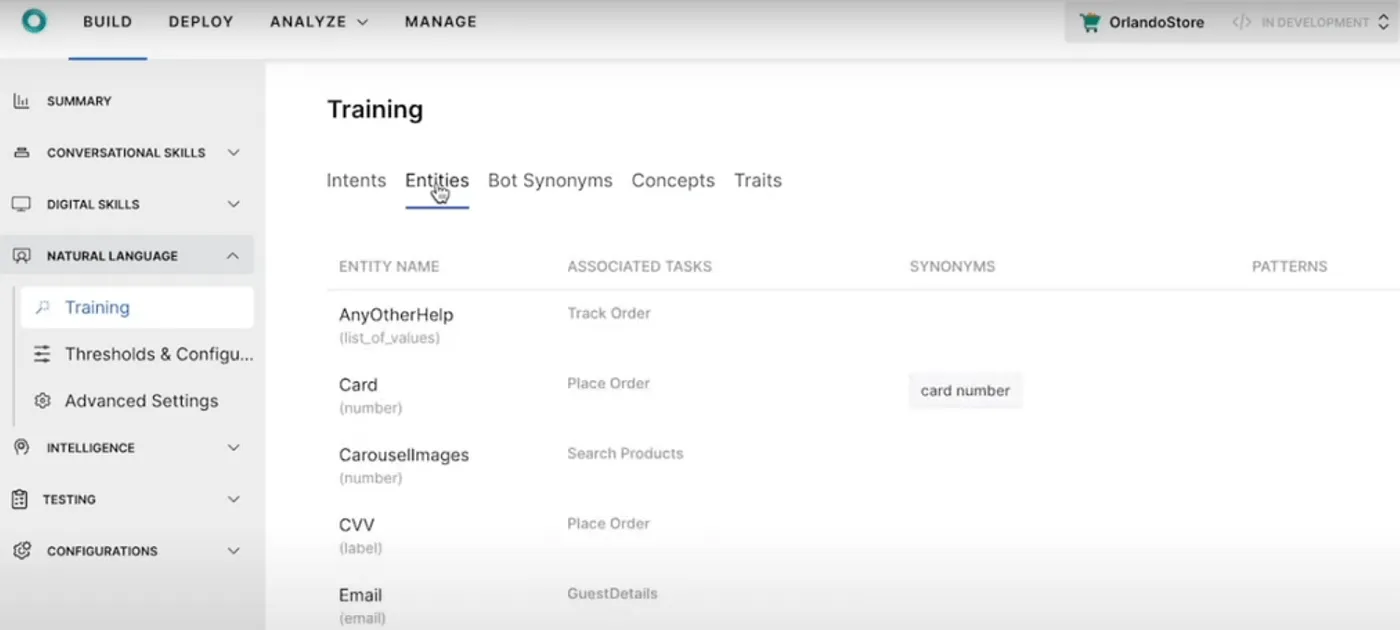Image resolution: width=1400 pixels, height=630 pixels.
Task: Click Place Order task in Card row
Action: coord(608,384)
